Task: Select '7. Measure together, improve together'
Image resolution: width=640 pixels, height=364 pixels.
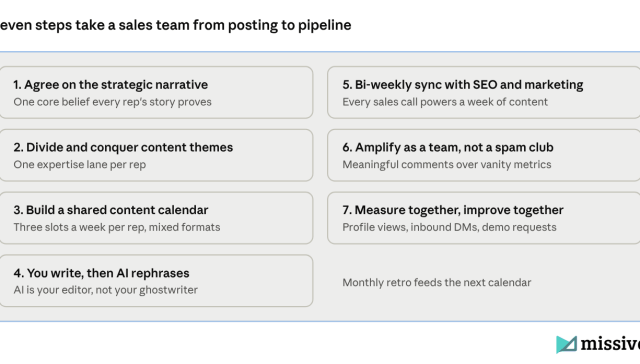Action: tap(453, 210)
